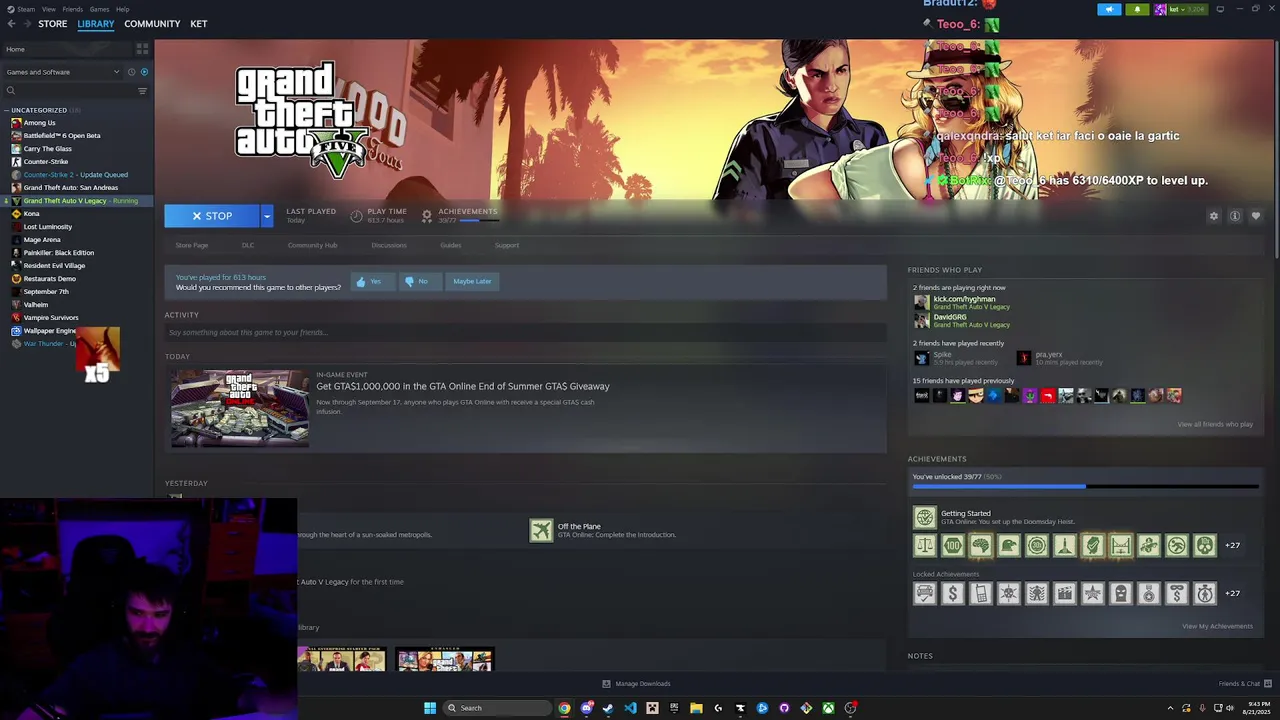The width and height of the screenshot is (1280, 720).
Task: Switch to the grid collection view
Action: [x=142, y=49]
